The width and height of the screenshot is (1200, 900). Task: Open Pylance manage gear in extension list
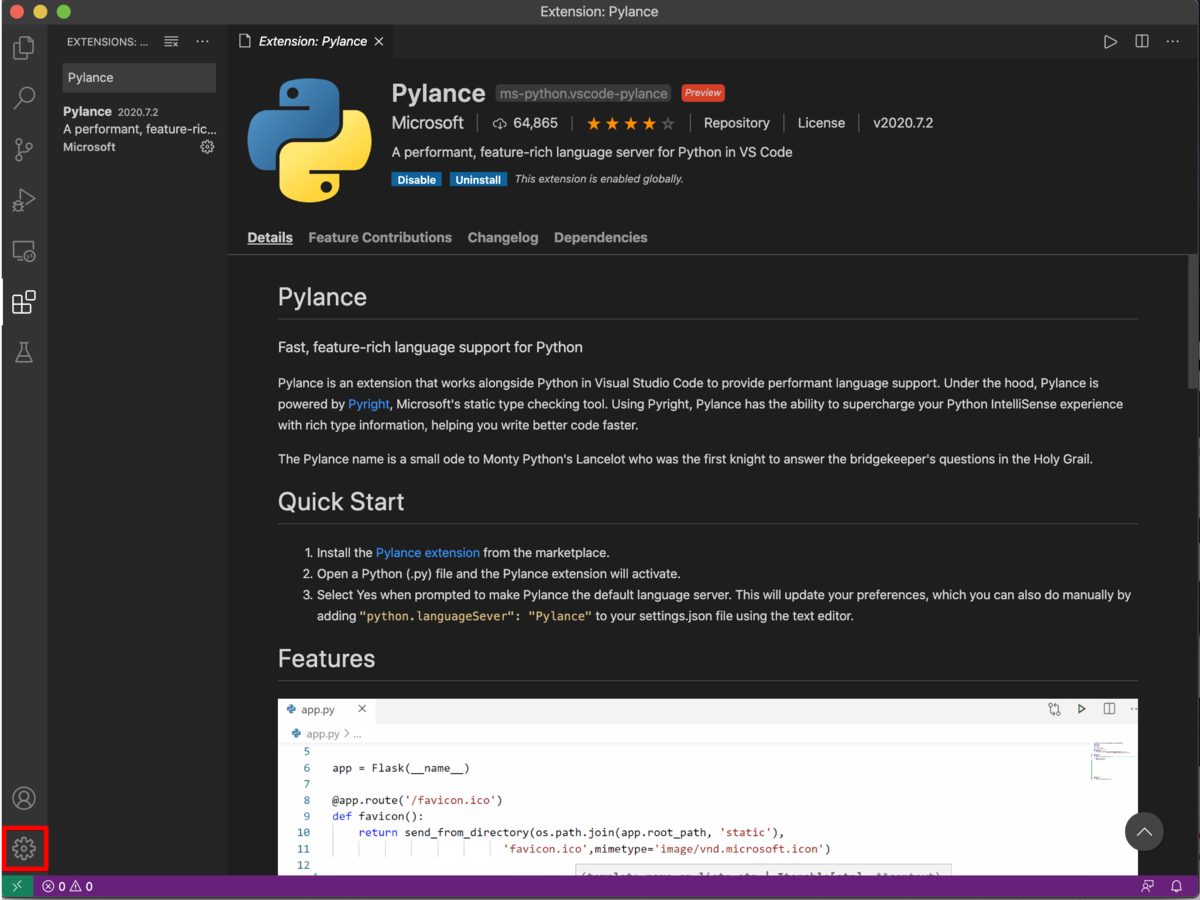(x=207, y=147)
